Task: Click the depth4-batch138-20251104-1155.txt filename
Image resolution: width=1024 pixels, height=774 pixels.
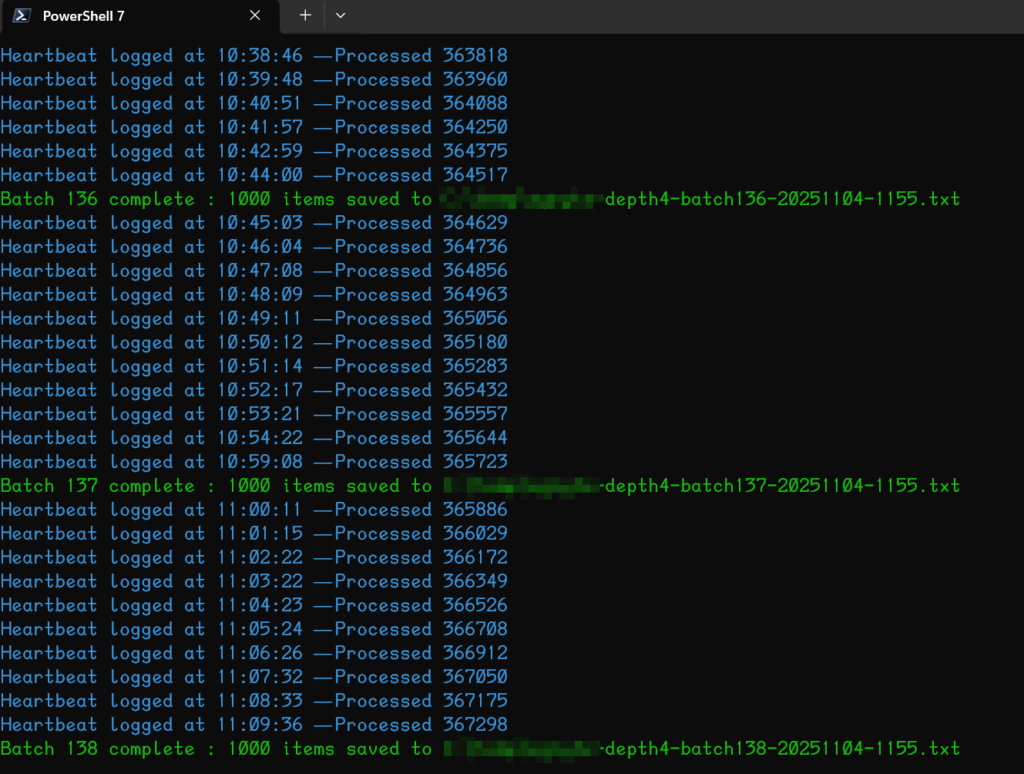Action: pyautogui.click(x=782, y=749)
